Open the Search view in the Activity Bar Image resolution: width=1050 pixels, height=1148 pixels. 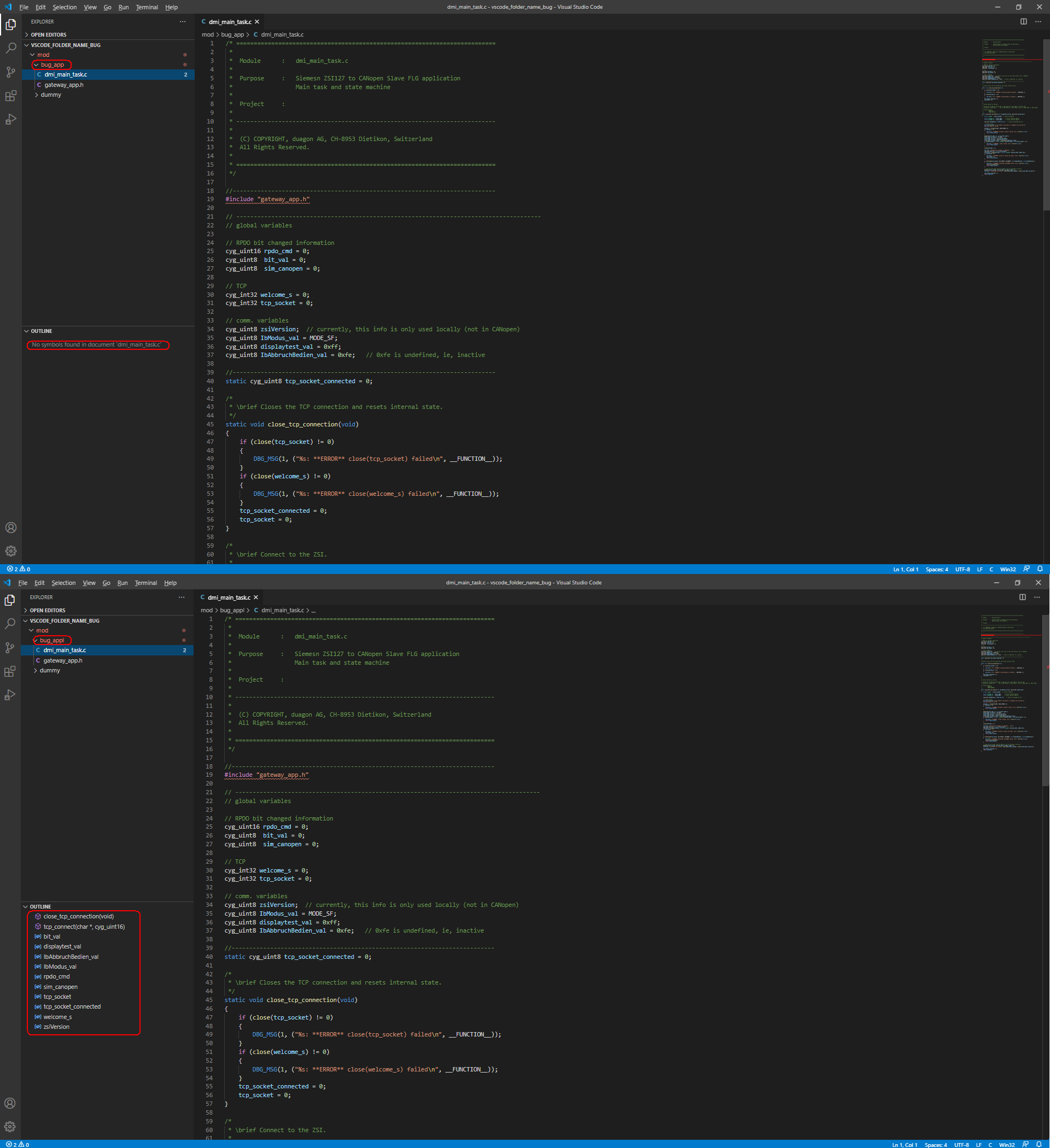[x=10, y=49]
